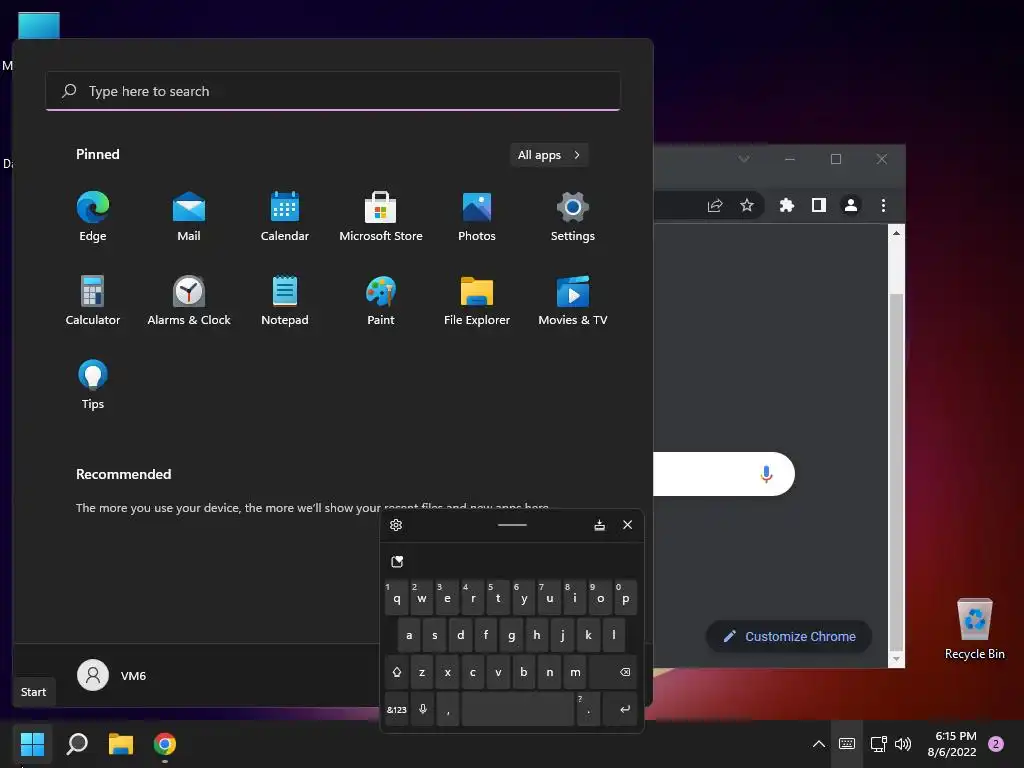Switch keyboard to &123 symbols layout
Image resolution: width=1024 pixels, height=768 pixels.
tap(396, 709)
